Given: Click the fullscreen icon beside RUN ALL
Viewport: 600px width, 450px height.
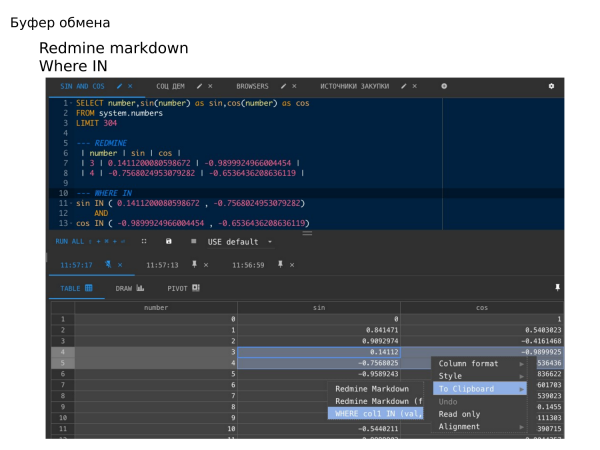Looking at the screenshot, I should (x=143, y=241).
